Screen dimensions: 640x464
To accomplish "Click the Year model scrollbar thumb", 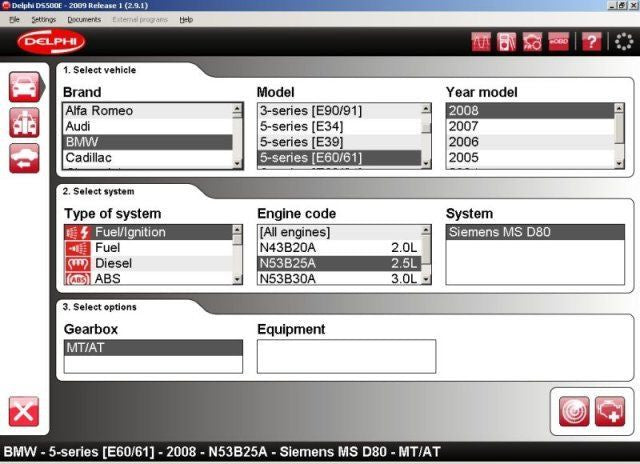I will pos(619,129).
